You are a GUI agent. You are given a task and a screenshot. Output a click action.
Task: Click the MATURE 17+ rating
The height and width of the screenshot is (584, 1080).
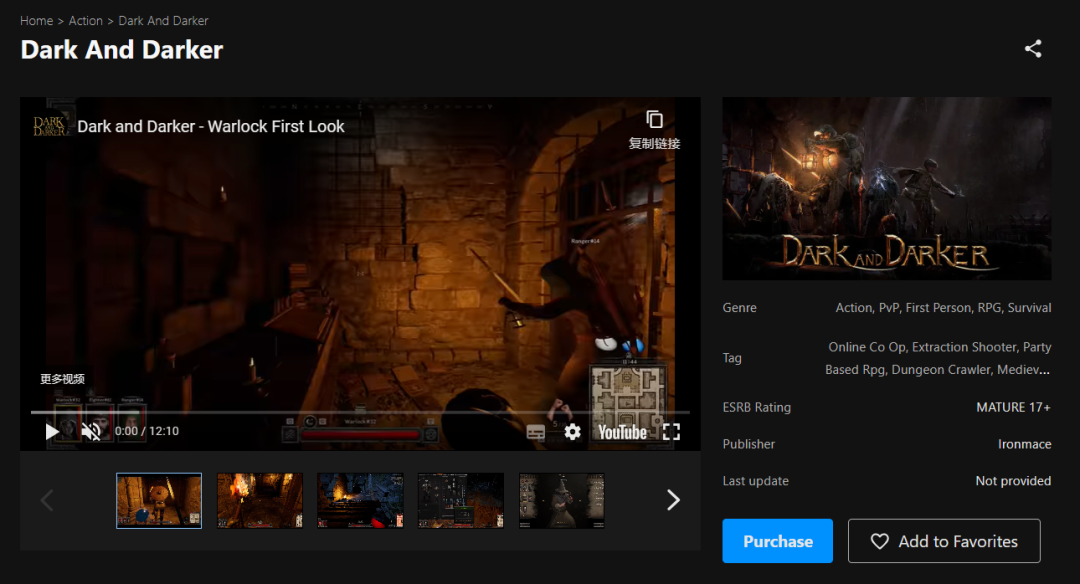1013,408
